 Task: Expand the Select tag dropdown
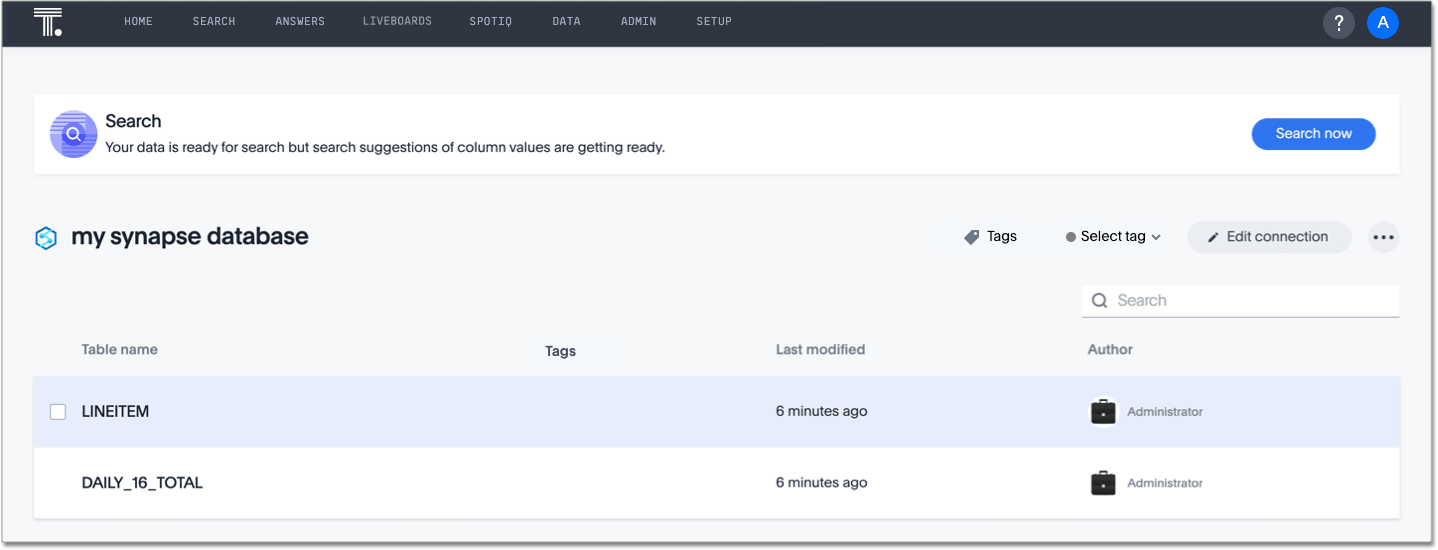(1113, 237)
